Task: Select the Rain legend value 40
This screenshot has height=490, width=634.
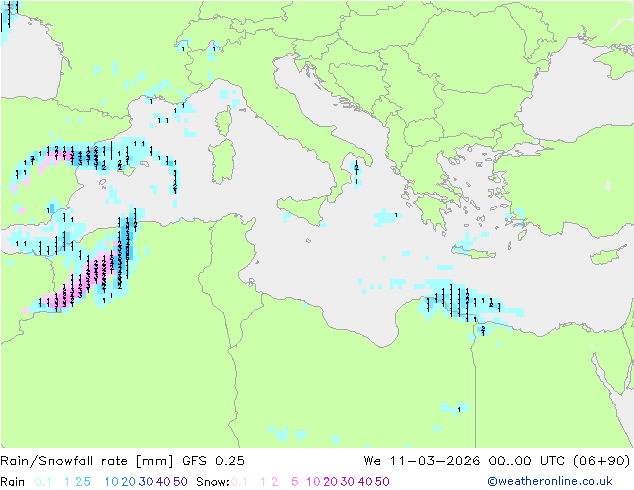Action: 163,482
